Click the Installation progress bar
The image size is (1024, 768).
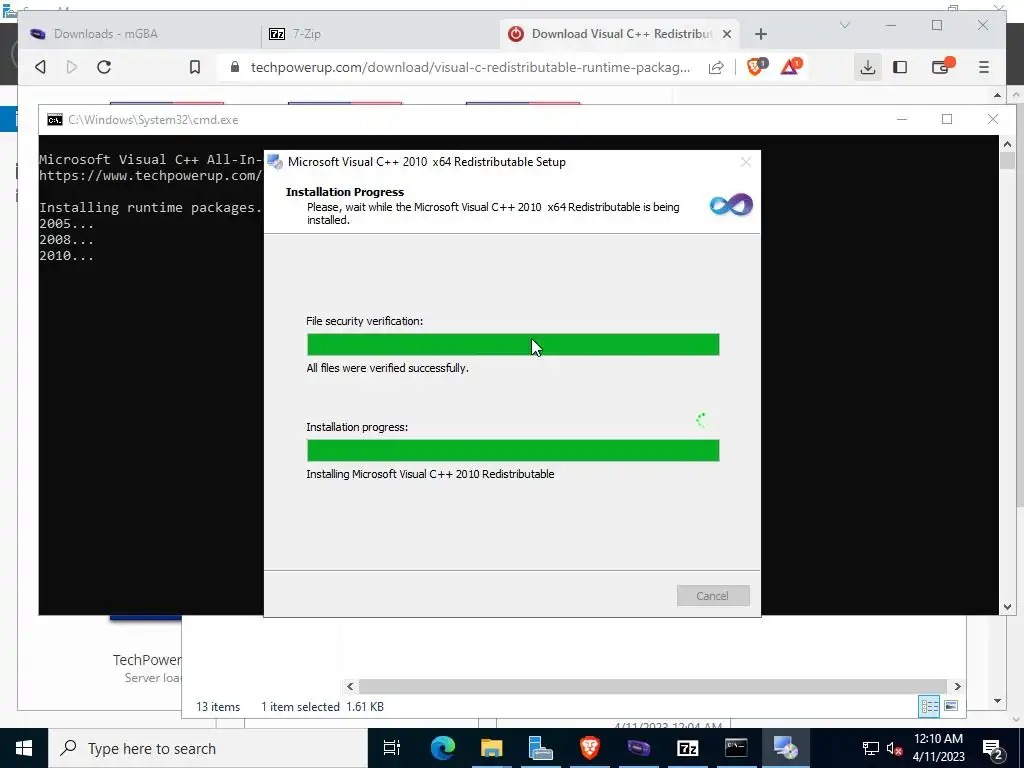513,451
